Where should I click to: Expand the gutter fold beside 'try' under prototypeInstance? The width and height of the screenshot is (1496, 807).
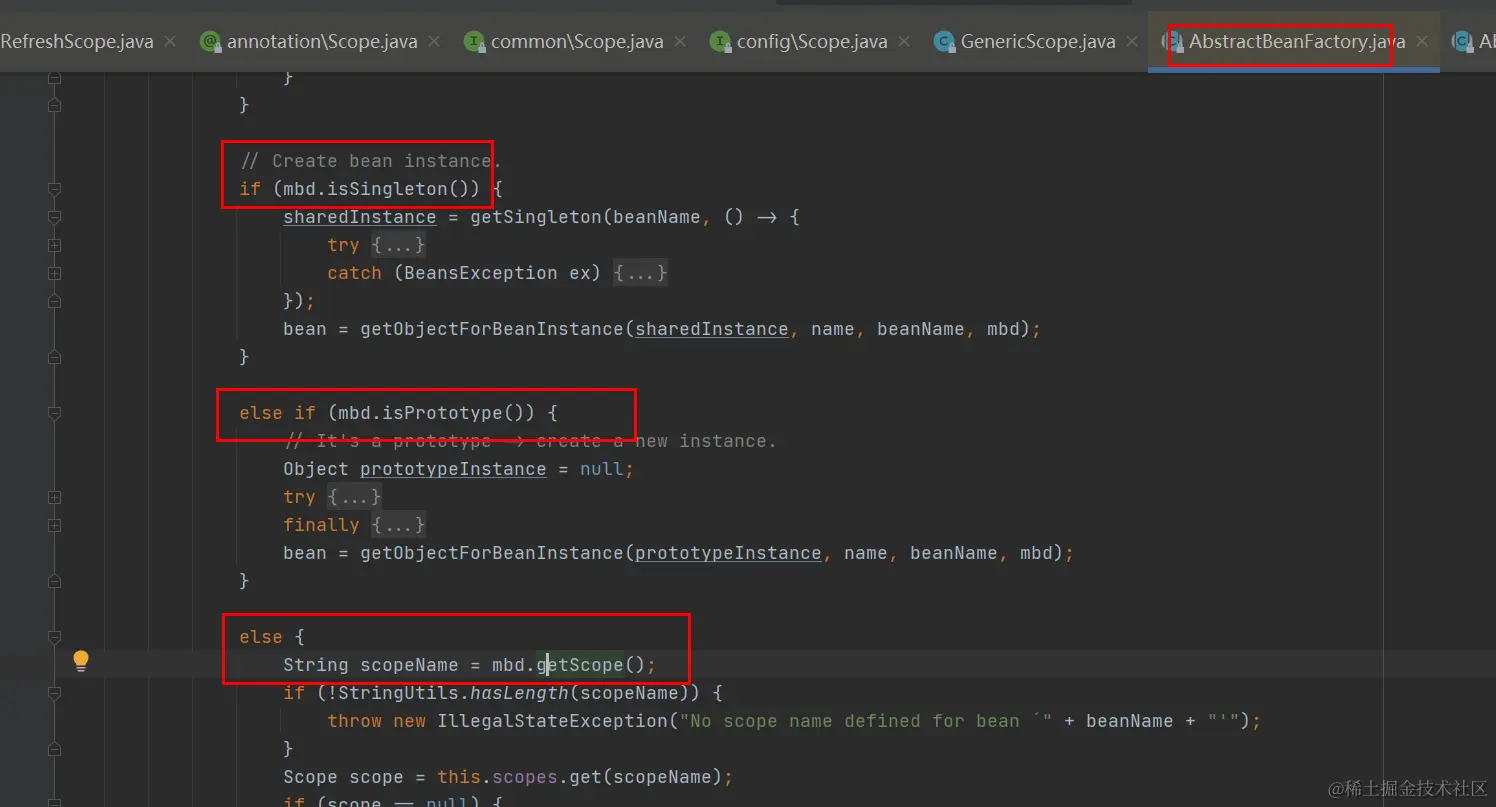(x=55, y=497)
